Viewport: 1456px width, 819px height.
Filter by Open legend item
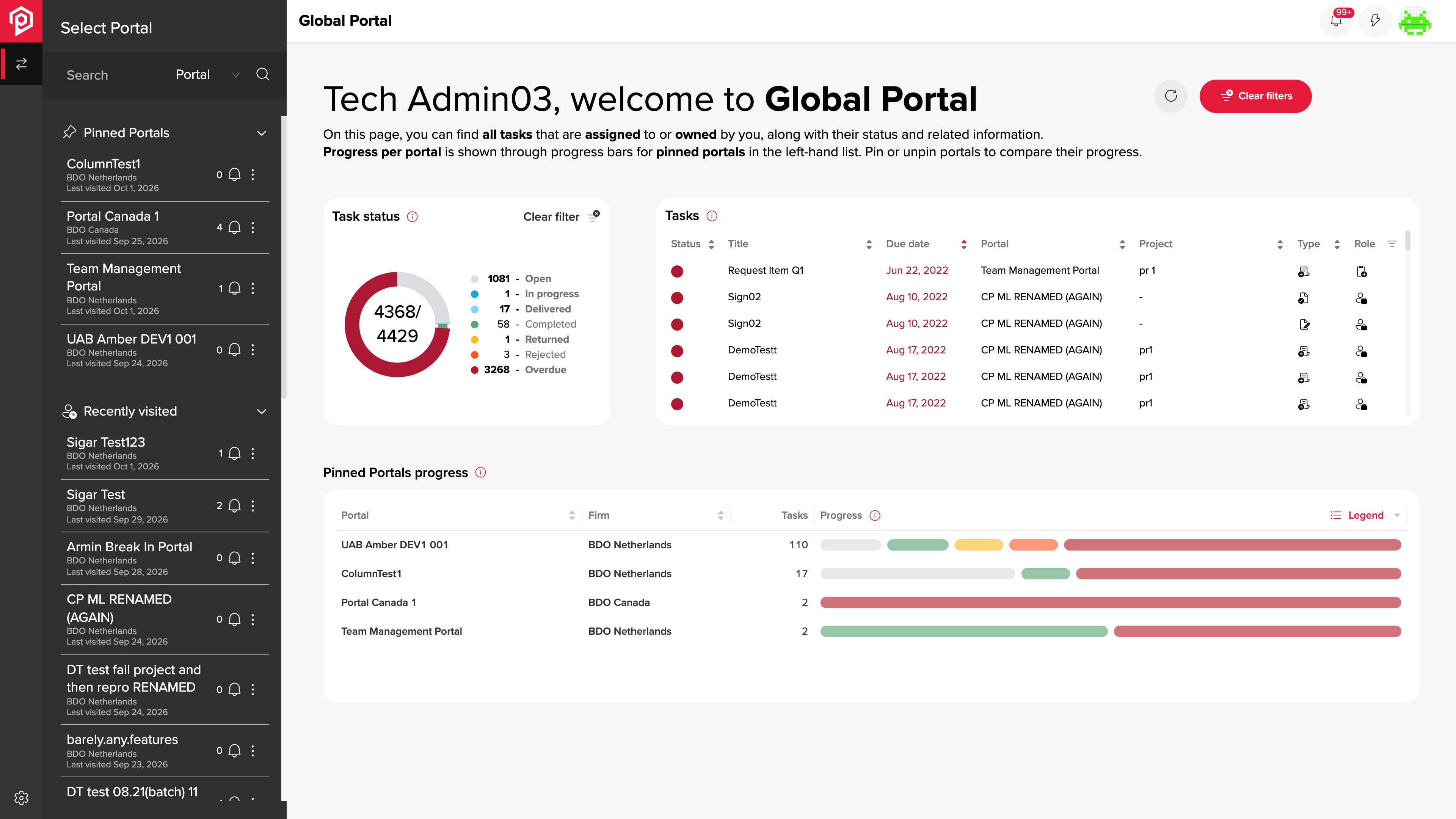tap(511, 279)
